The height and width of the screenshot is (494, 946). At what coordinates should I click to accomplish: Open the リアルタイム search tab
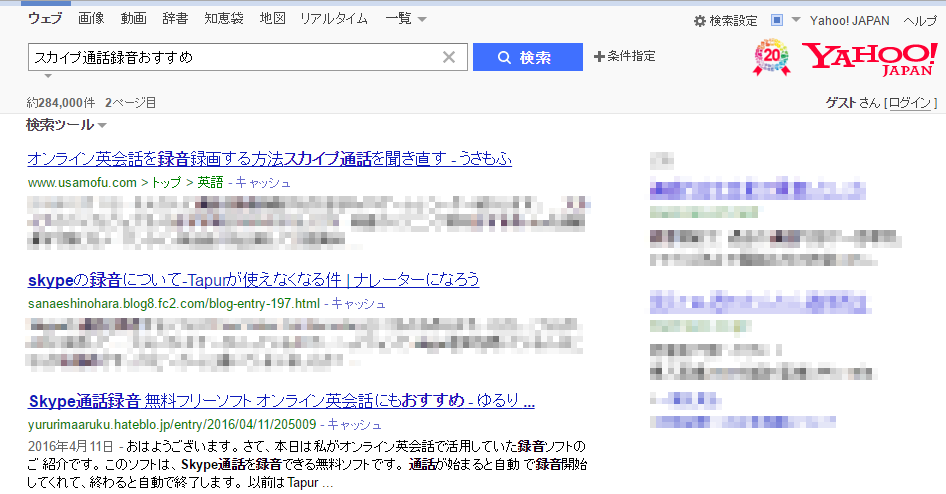pyautogui.click(x=334, y=19)
